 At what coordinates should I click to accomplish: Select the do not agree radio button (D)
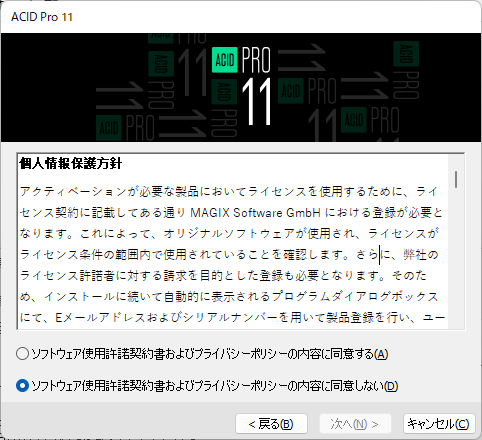(x=22, y=386)
